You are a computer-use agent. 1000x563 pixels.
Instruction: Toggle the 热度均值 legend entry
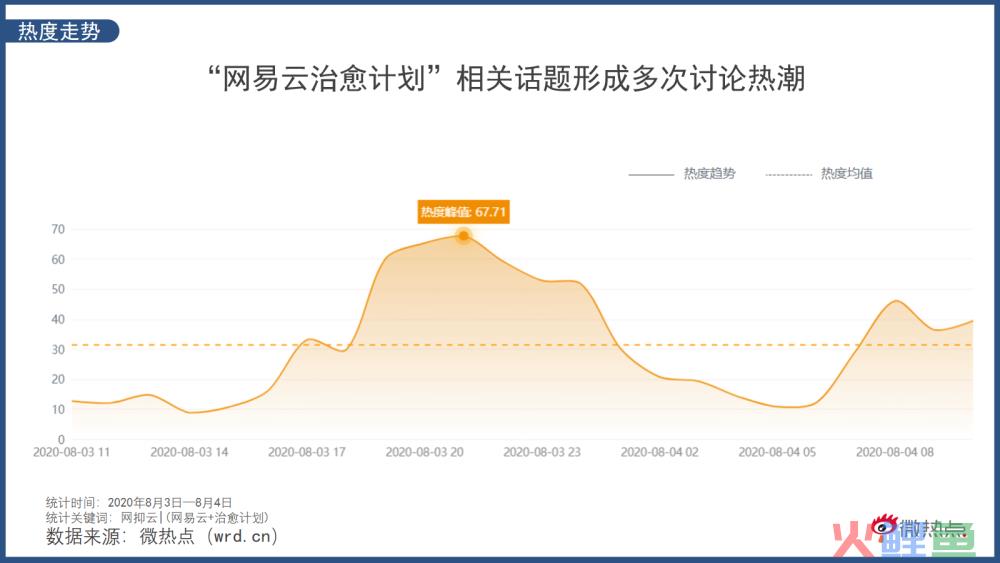coord(819,173)
